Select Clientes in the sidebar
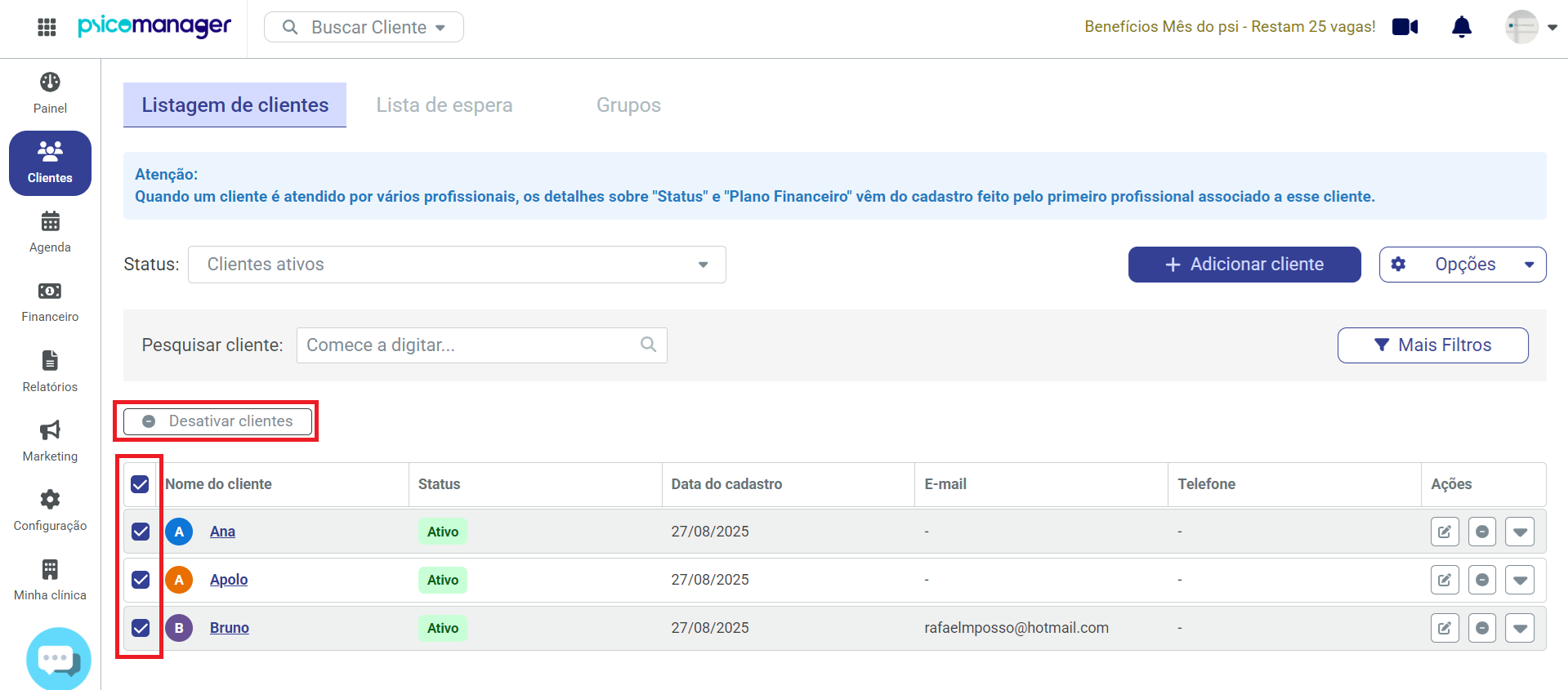 coord(50,163)
